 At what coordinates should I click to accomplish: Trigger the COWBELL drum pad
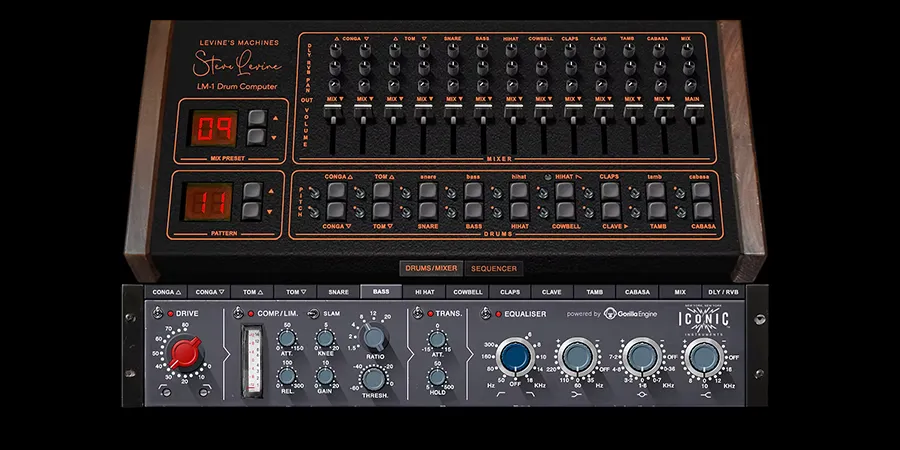pyautogui.click(x=565, y=211)
